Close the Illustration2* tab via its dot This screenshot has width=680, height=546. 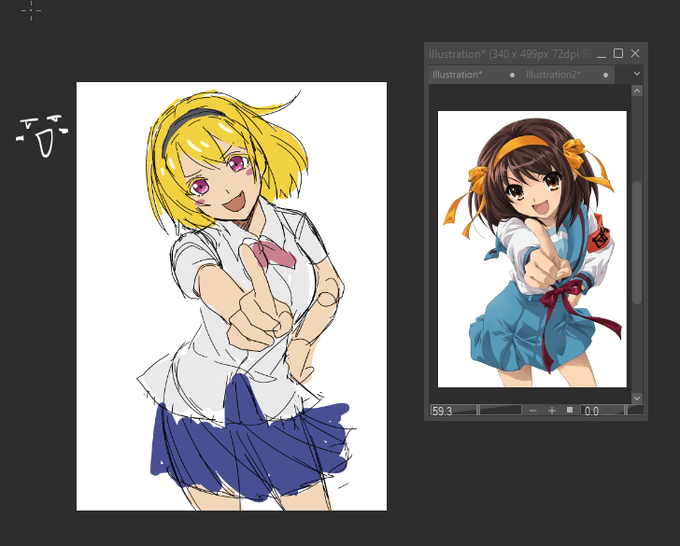point(605,75)
